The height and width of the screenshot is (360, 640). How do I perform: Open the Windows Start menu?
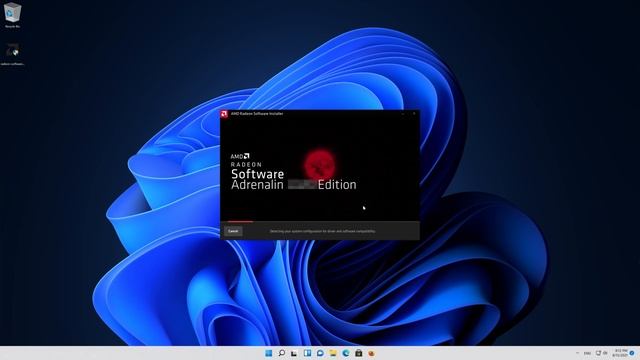[x=269, y=353]
